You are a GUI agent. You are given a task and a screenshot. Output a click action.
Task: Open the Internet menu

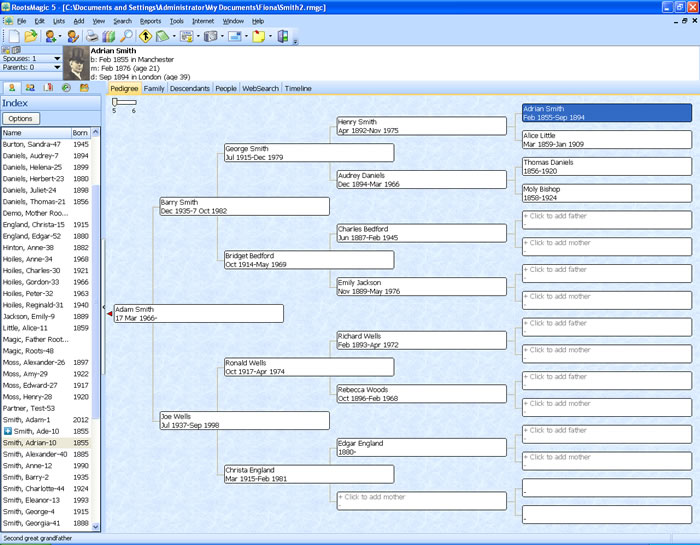point(203,21)
